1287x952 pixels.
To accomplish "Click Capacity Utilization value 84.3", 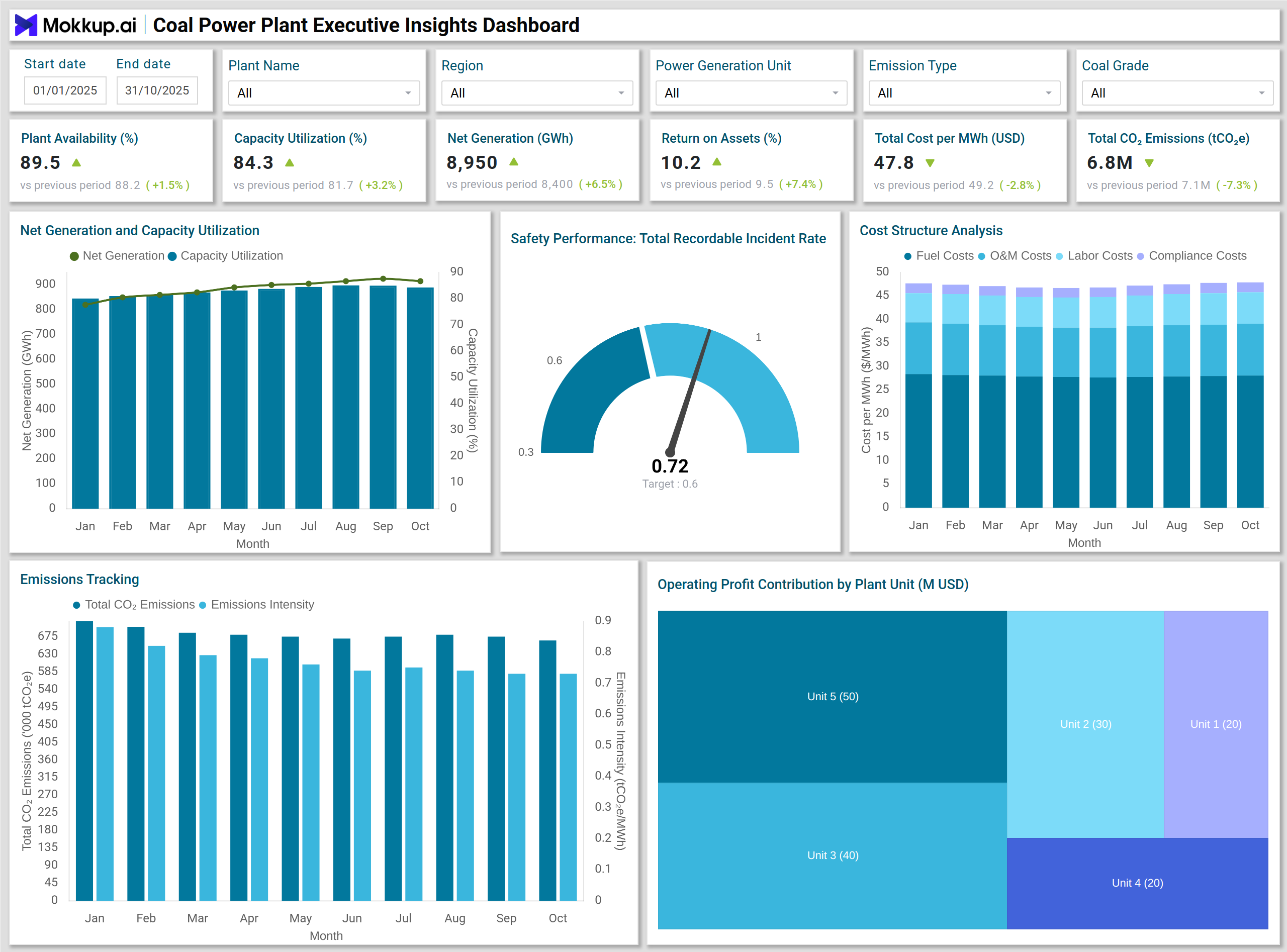I will (253, 162).
